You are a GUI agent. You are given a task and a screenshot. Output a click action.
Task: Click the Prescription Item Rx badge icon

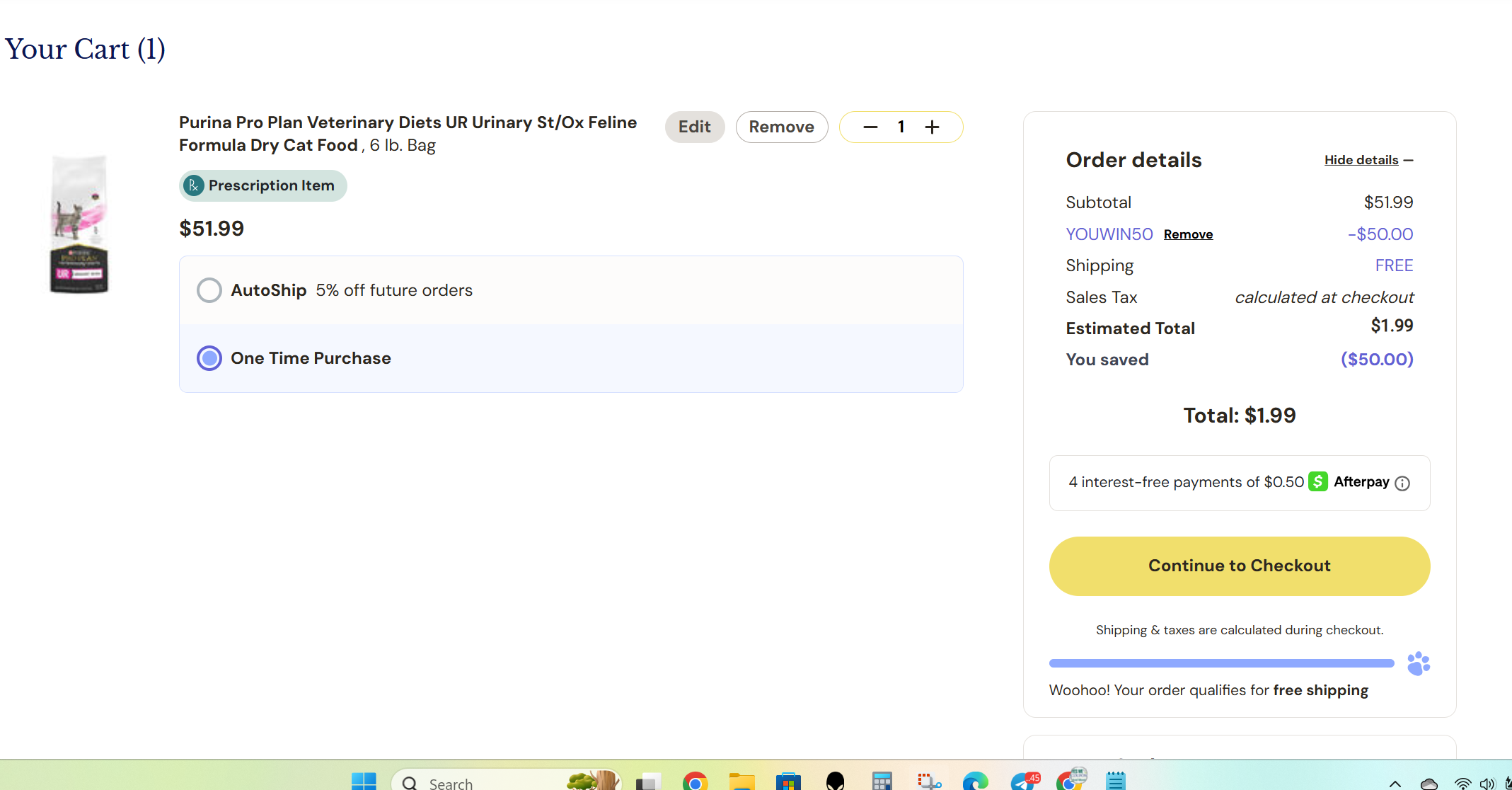pyautogui.click(x=193, y=185)
